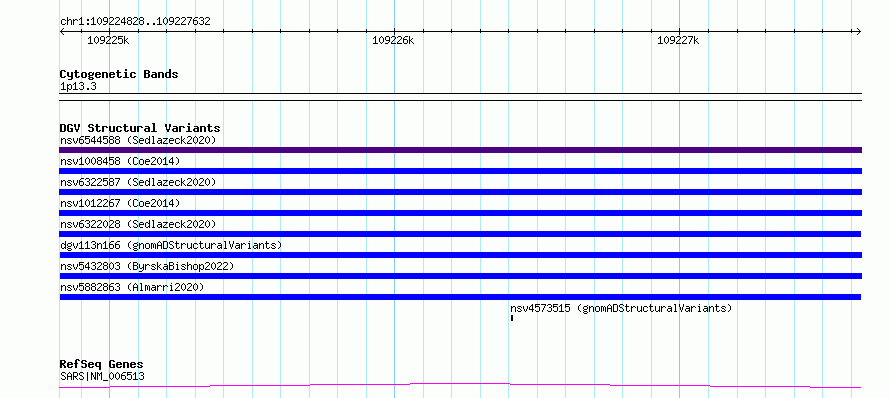Image resolution: width=890 pixels, height=398 pixels.
Task: Click the right arrow of the ruler
Action: pos(858,31)
